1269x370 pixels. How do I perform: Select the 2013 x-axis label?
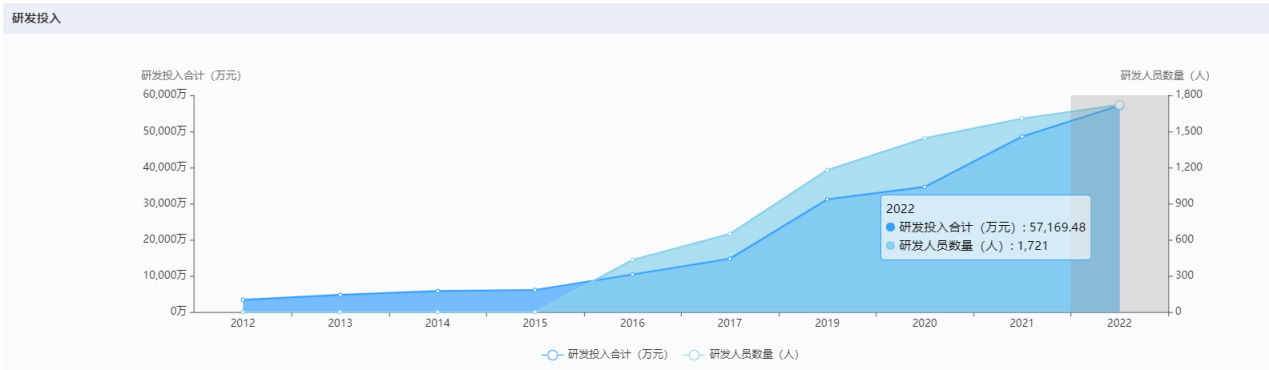tap(340, 323)
